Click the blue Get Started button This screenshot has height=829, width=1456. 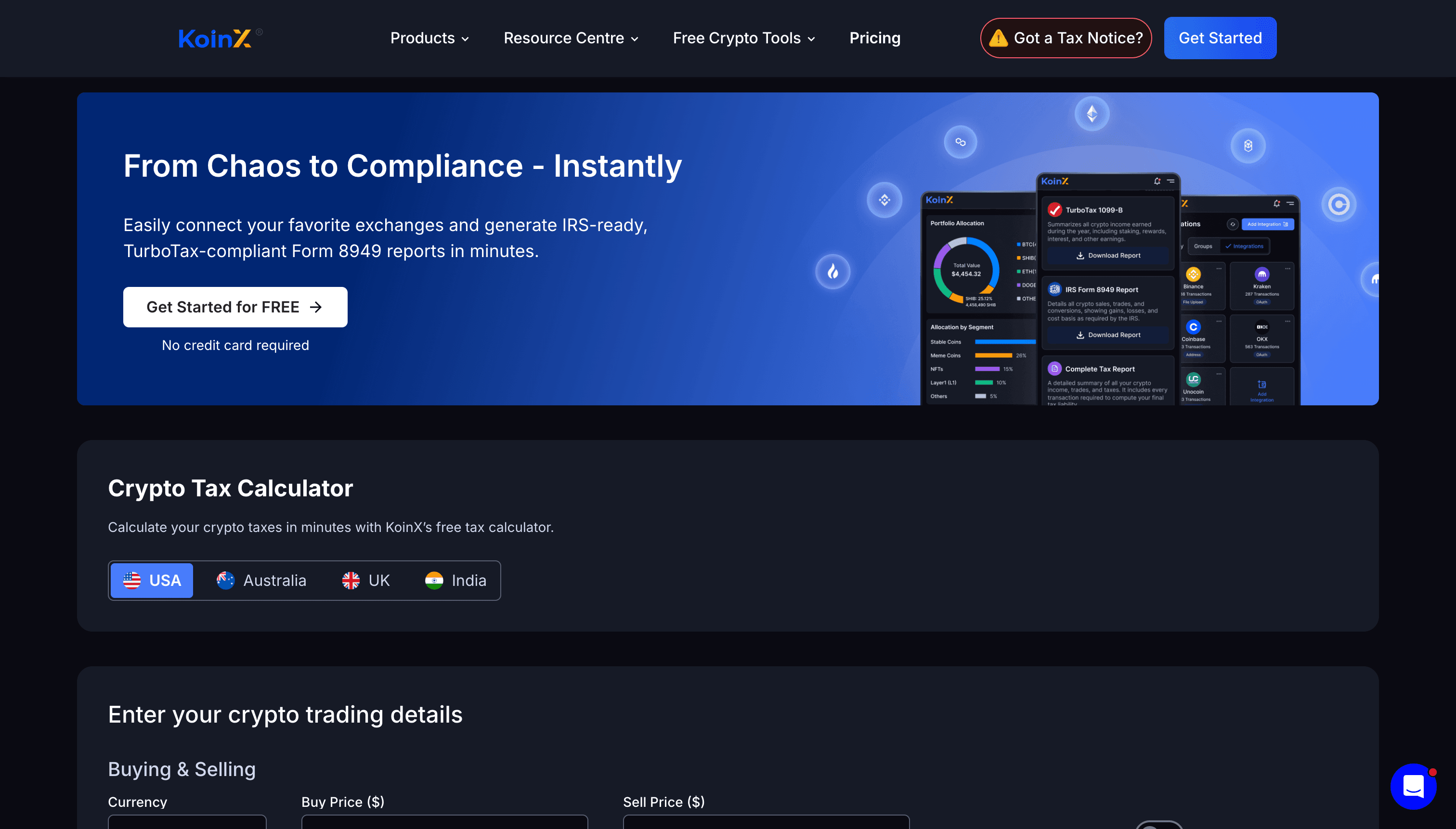click(x=1220, y=38)
